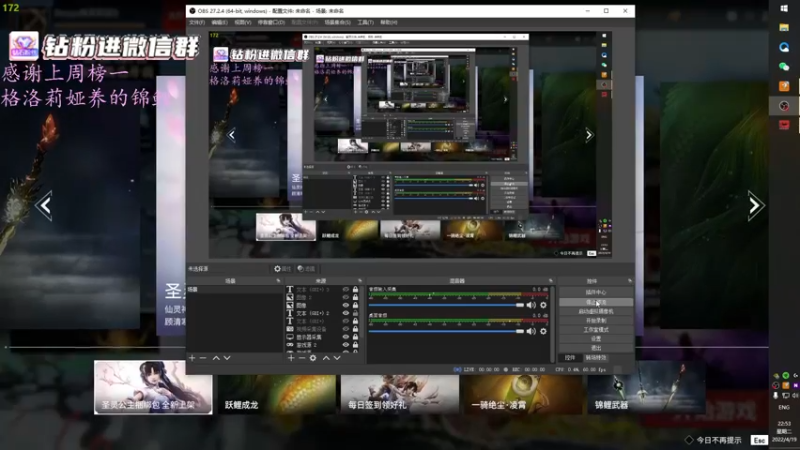800x450 pixels.
Task: Toggle the lock on the 图像 source
Action: [x=356, y=305]
